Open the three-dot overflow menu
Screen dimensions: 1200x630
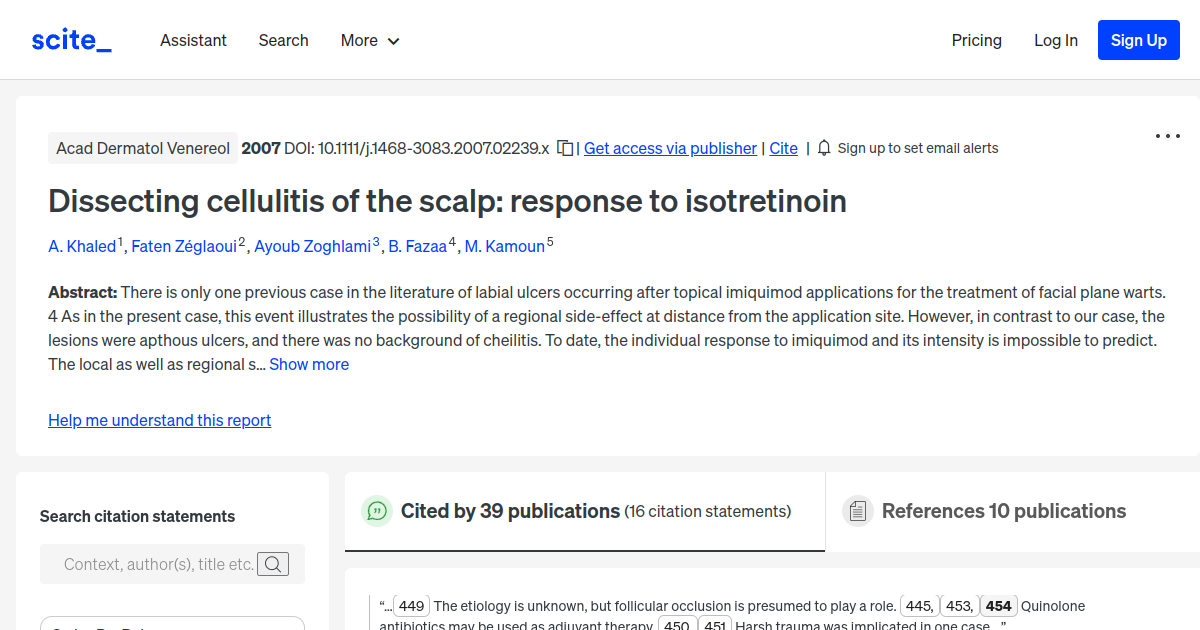pos(1167,136)
